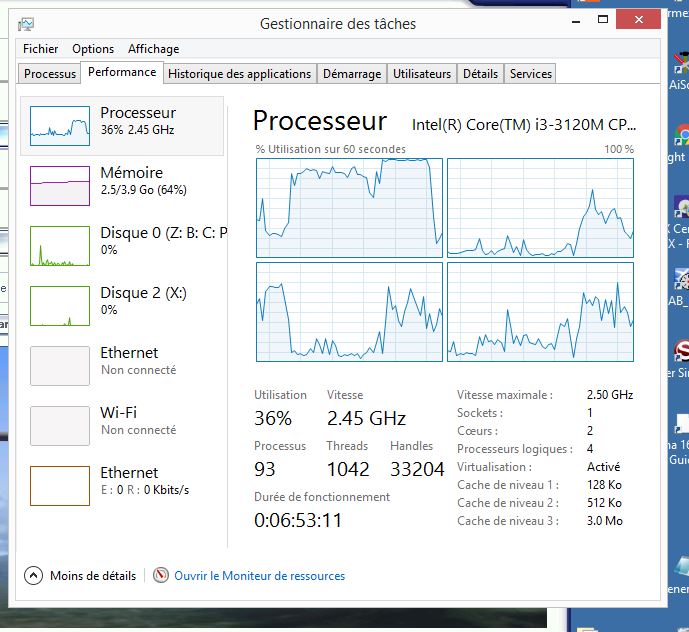Screen dimensions: 689x632
Task: Open Ouvrir le Moniteur de ressources link
Action: coord(259,576)
